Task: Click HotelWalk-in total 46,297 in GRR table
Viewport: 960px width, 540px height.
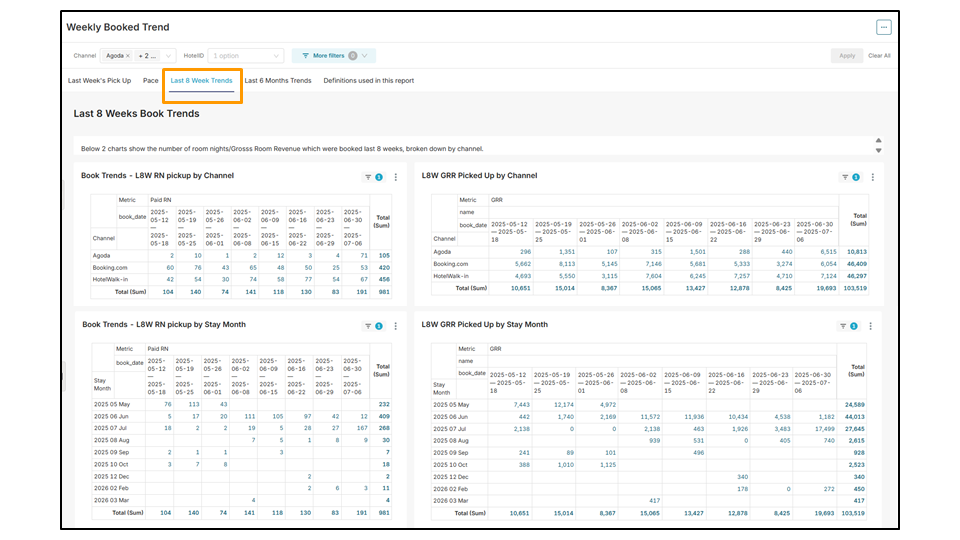Action: (x=857, y=276)
